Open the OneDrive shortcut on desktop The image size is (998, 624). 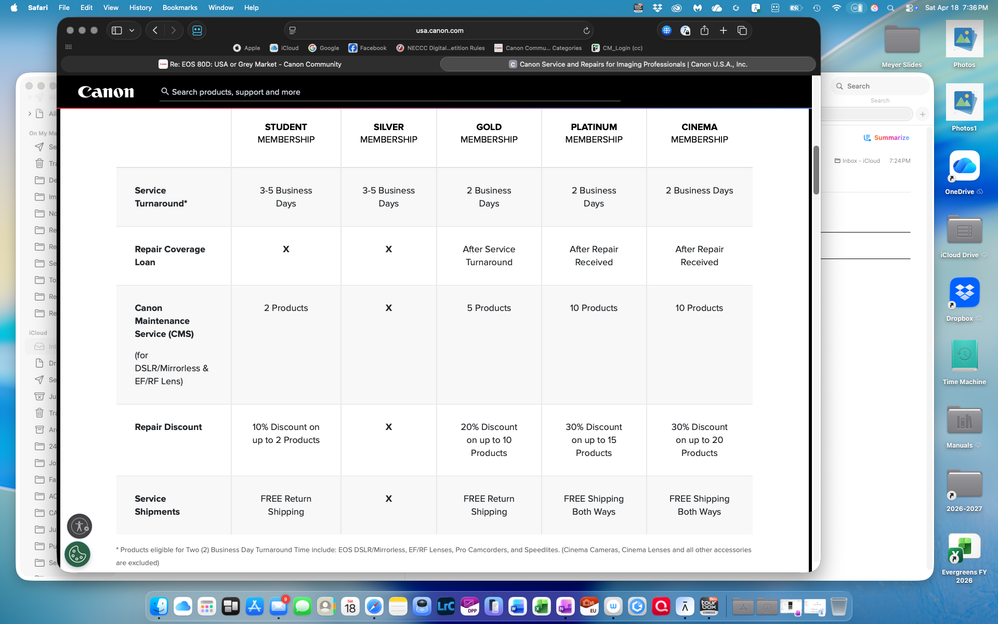(x=964, y=172)
